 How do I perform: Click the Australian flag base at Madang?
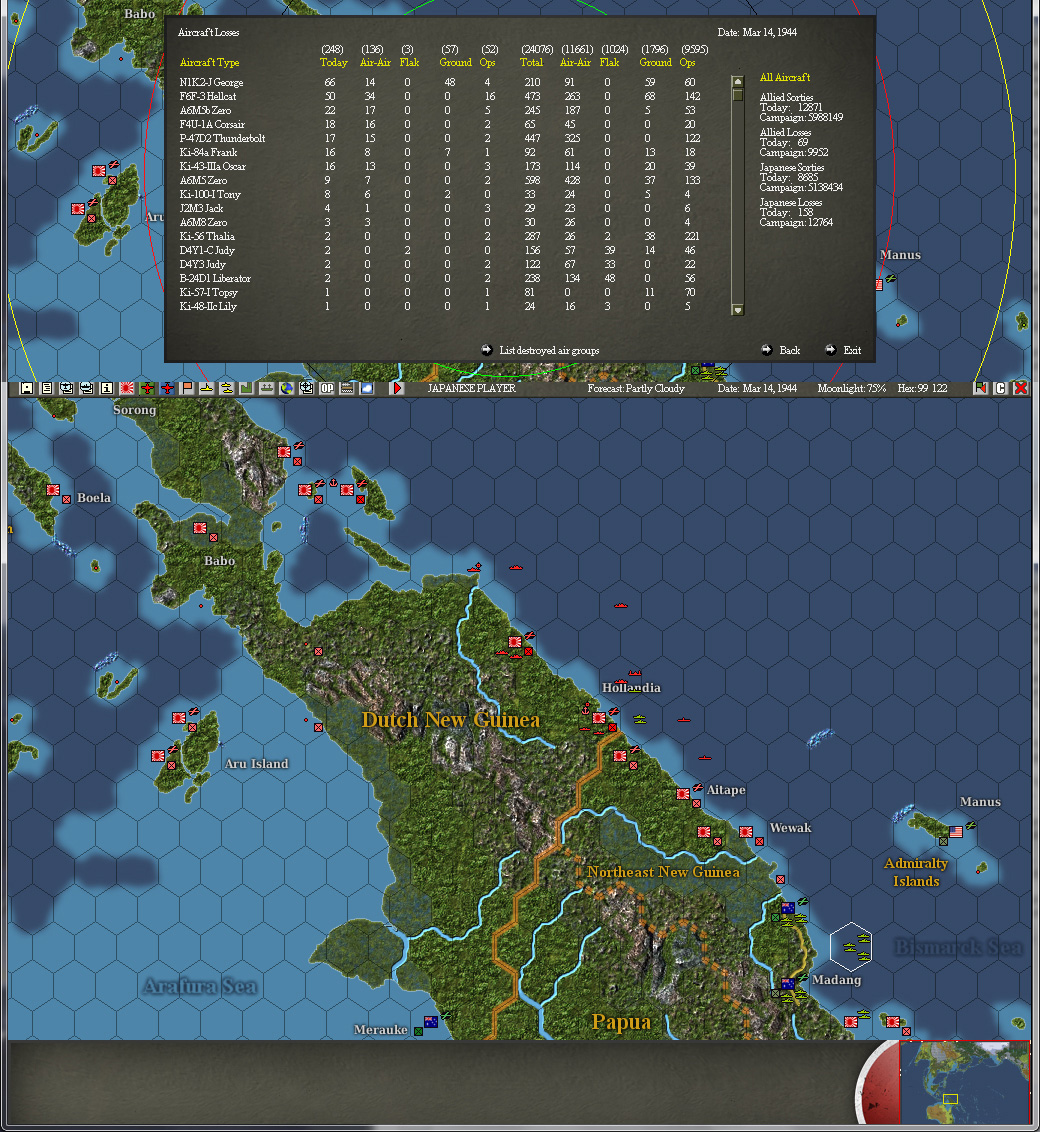pyautogui.click(x=788, y=984)
